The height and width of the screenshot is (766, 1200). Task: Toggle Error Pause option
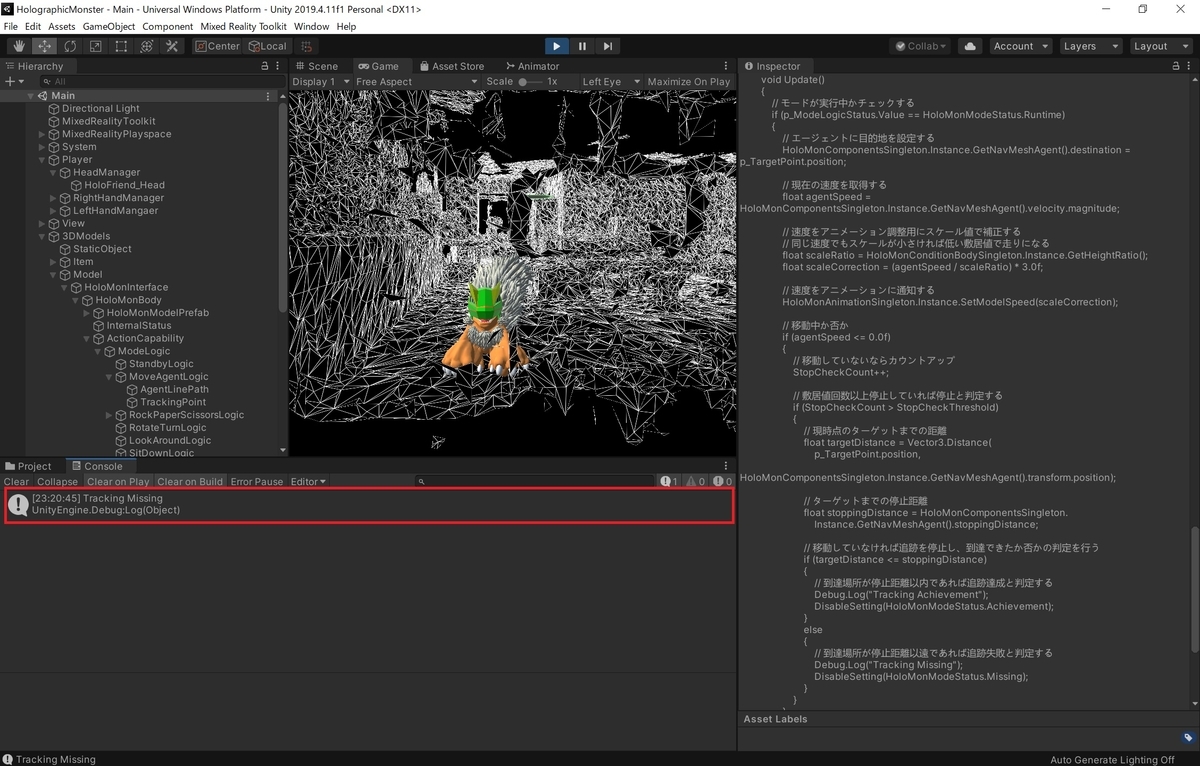[x=257, y=482]
